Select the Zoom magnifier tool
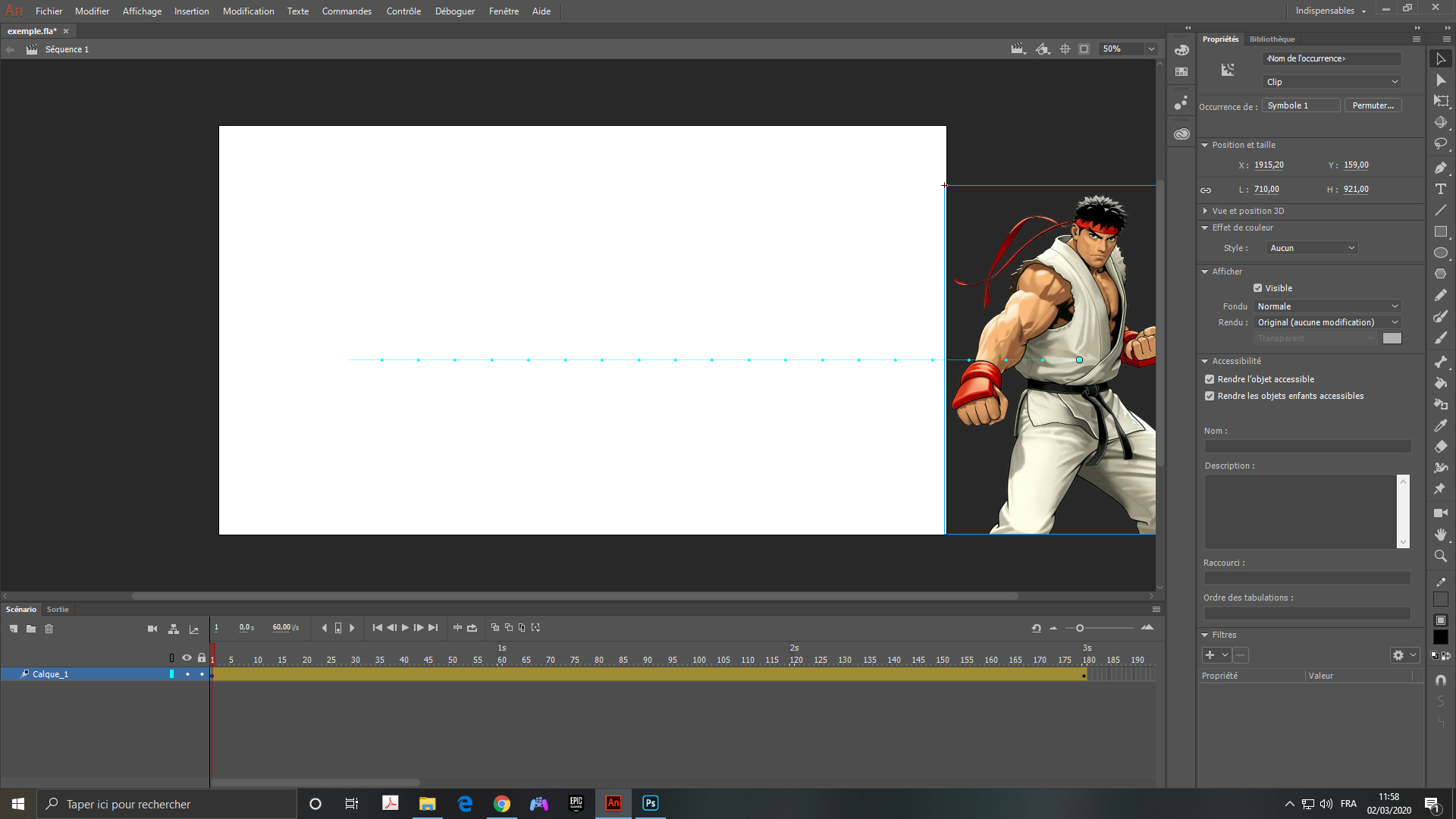The height and width of the screenshot is (819, 1456). pyautogui.click(x=1441, y=556)
